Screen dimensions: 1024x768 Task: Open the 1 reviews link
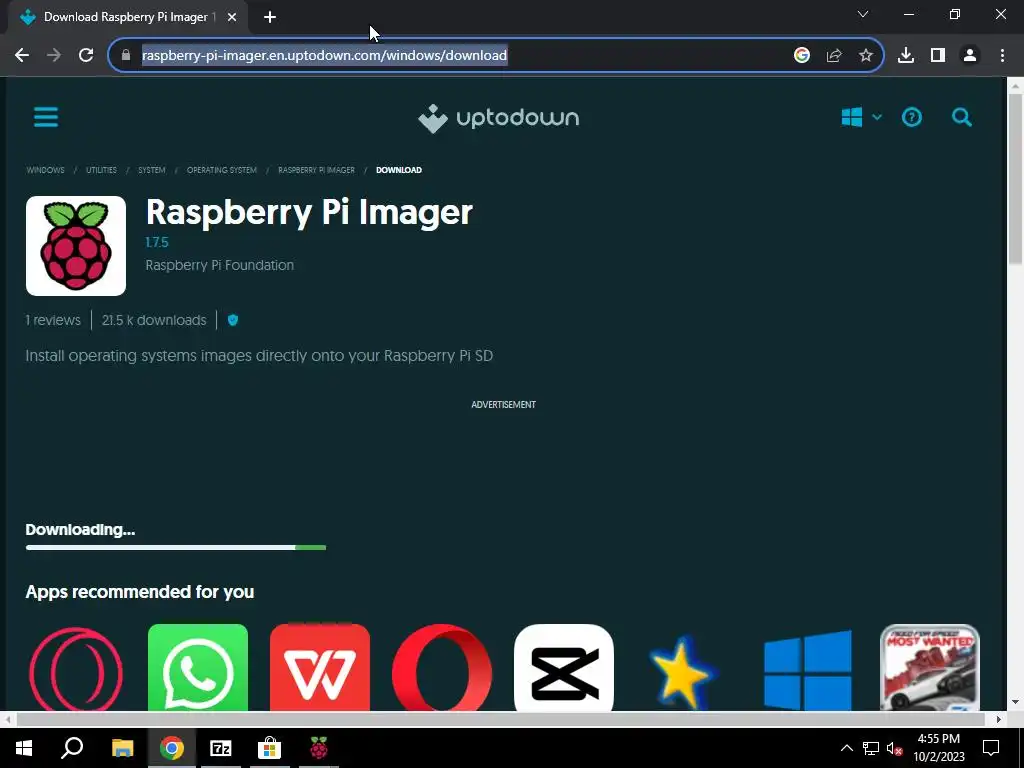(53, 320)
